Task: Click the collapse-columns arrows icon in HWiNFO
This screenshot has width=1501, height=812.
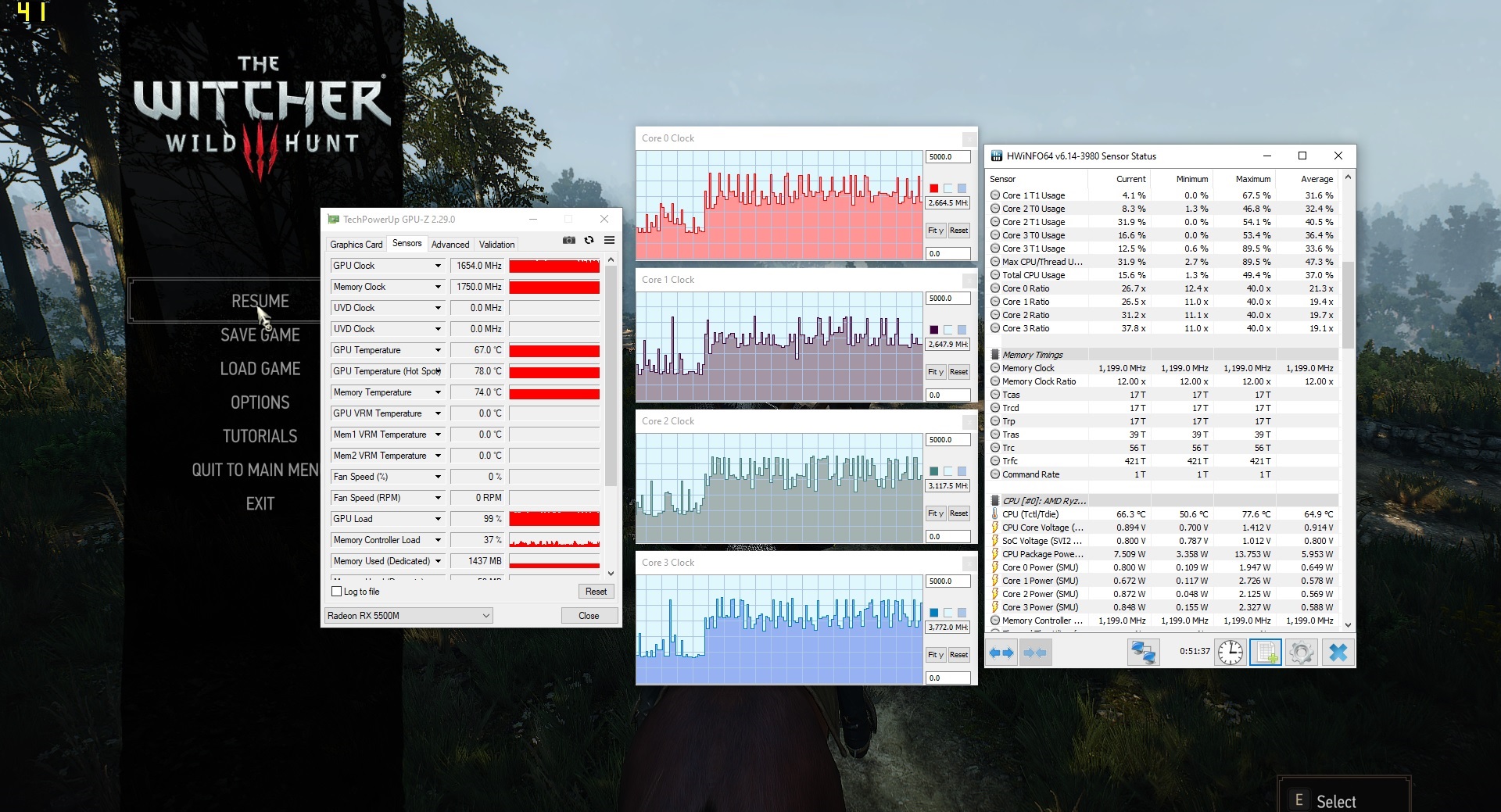Action: pos(1035,653)
